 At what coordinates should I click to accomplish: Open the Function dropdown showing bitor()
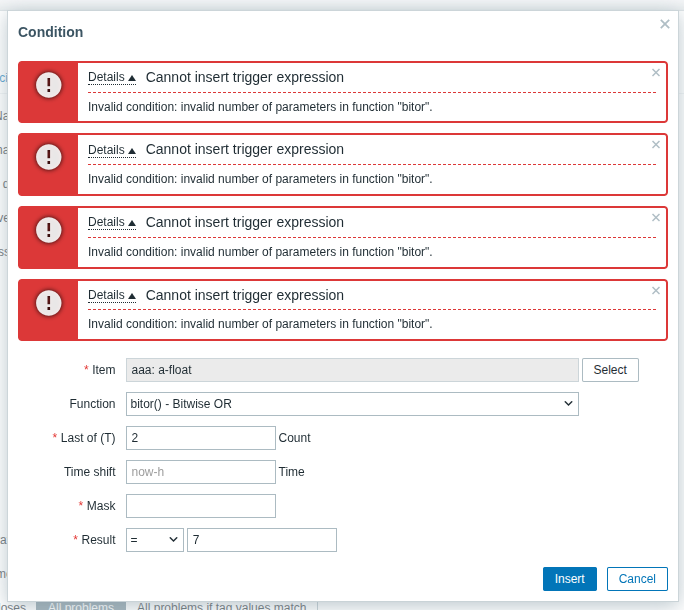click(x=352, y=404)
